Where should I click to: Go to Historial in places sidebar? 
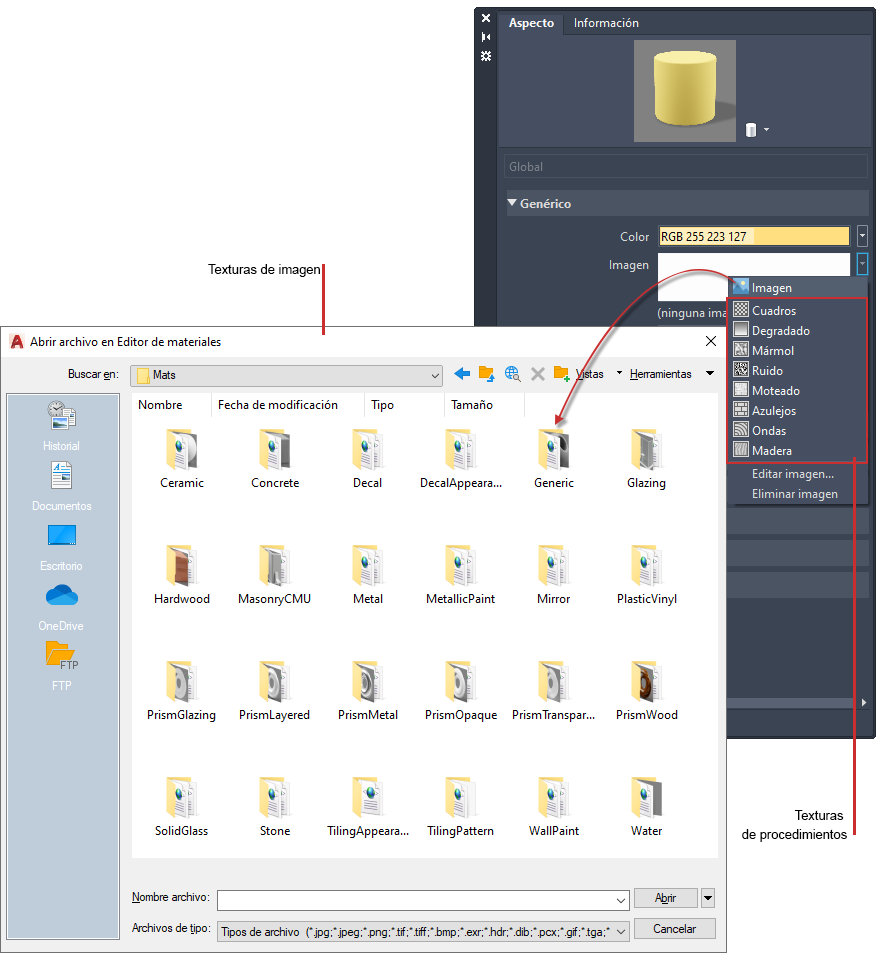(61, 426)
